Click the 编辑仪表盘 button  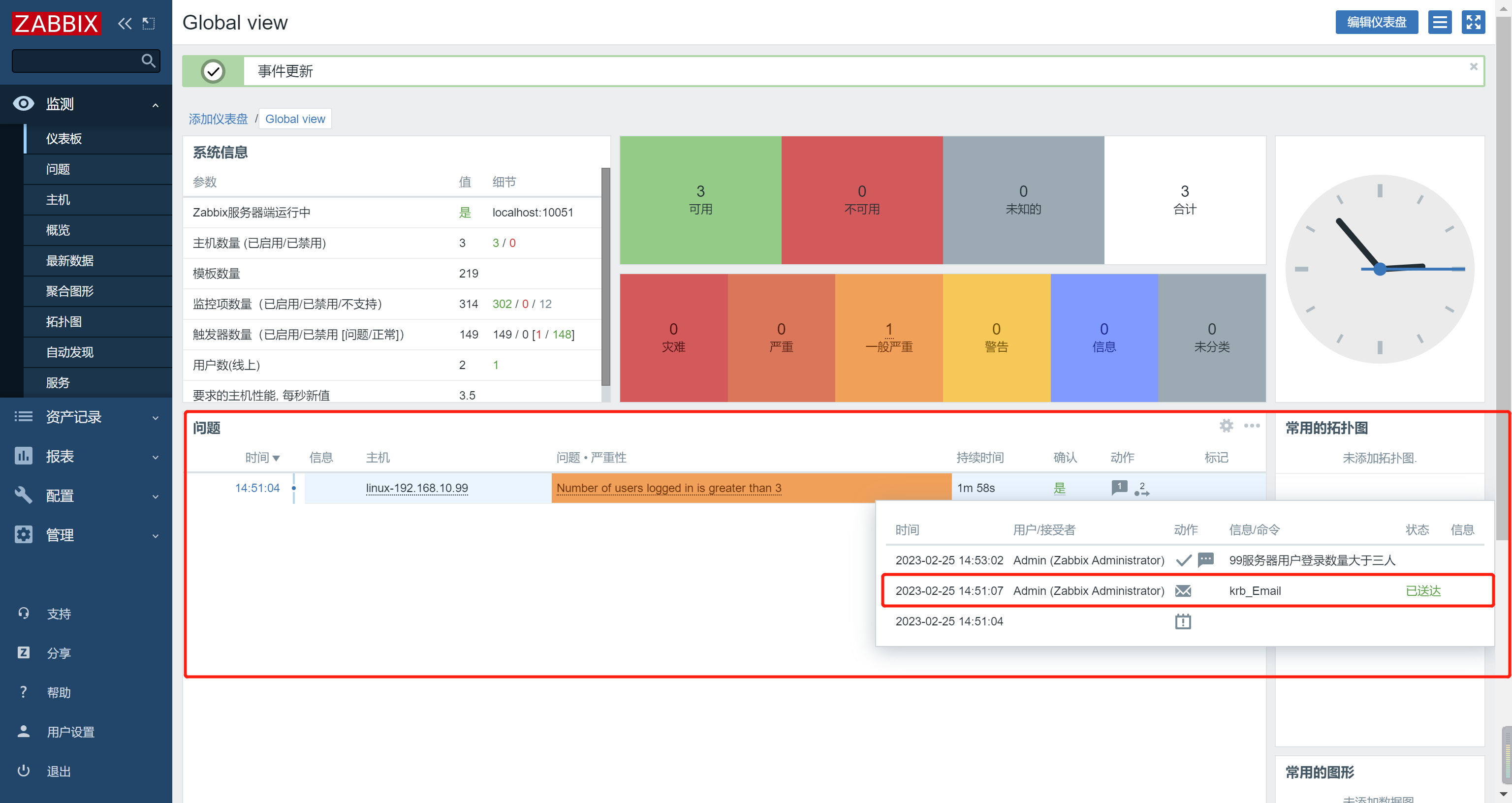click(1377, 22)
